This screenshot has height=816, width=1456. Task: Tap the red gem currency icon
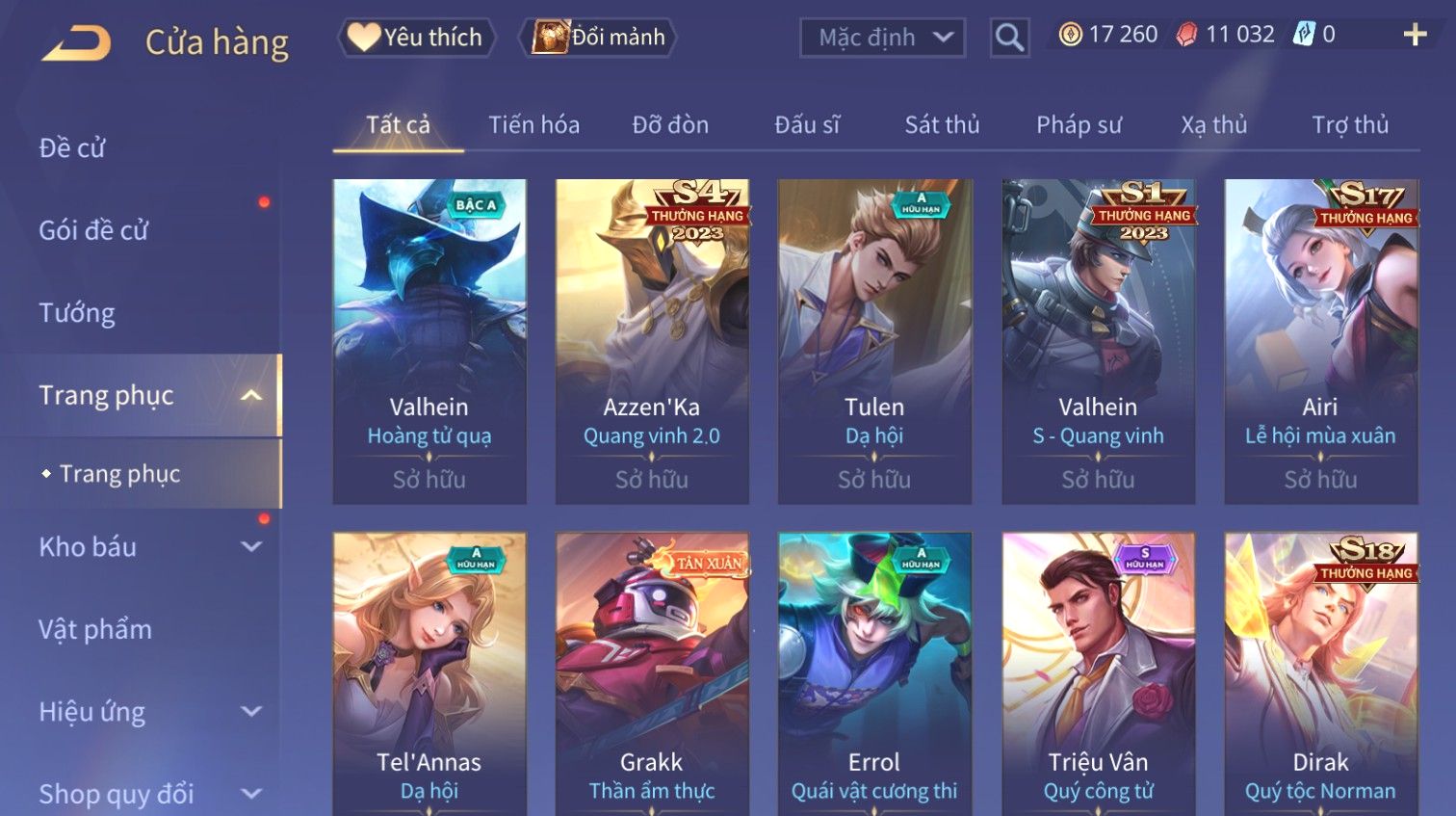click(x=1186, y=35)
